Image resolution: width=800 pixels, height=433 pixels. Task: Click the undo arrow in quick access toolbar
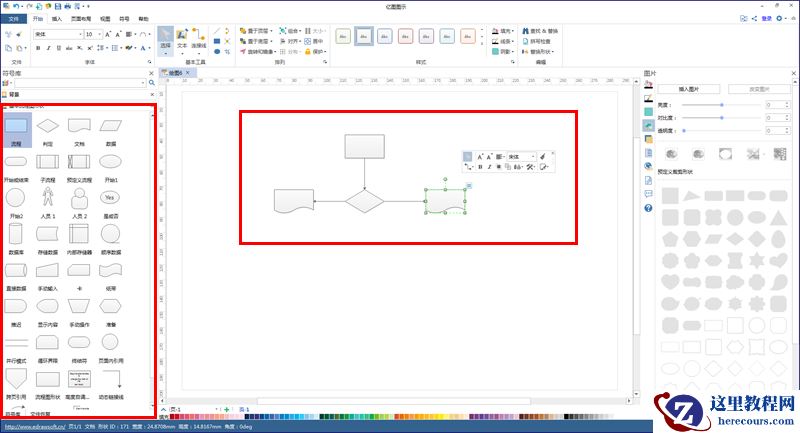click(x=16, y=6)
